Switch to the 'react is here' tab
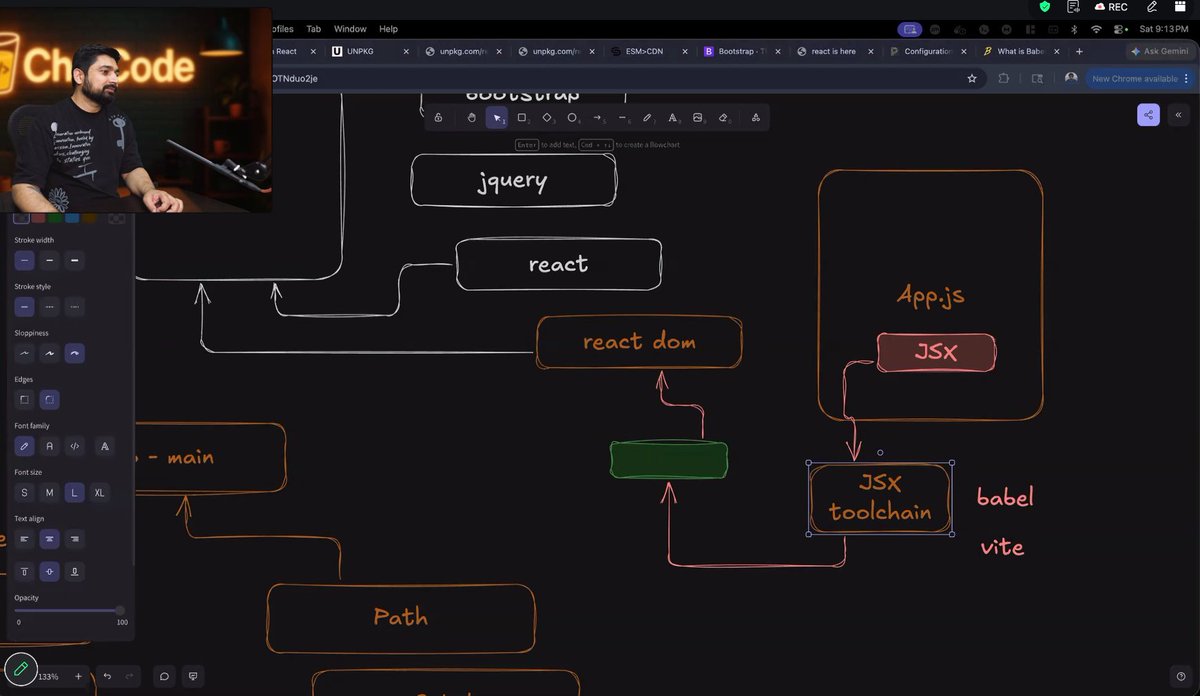 pos(836,51)
